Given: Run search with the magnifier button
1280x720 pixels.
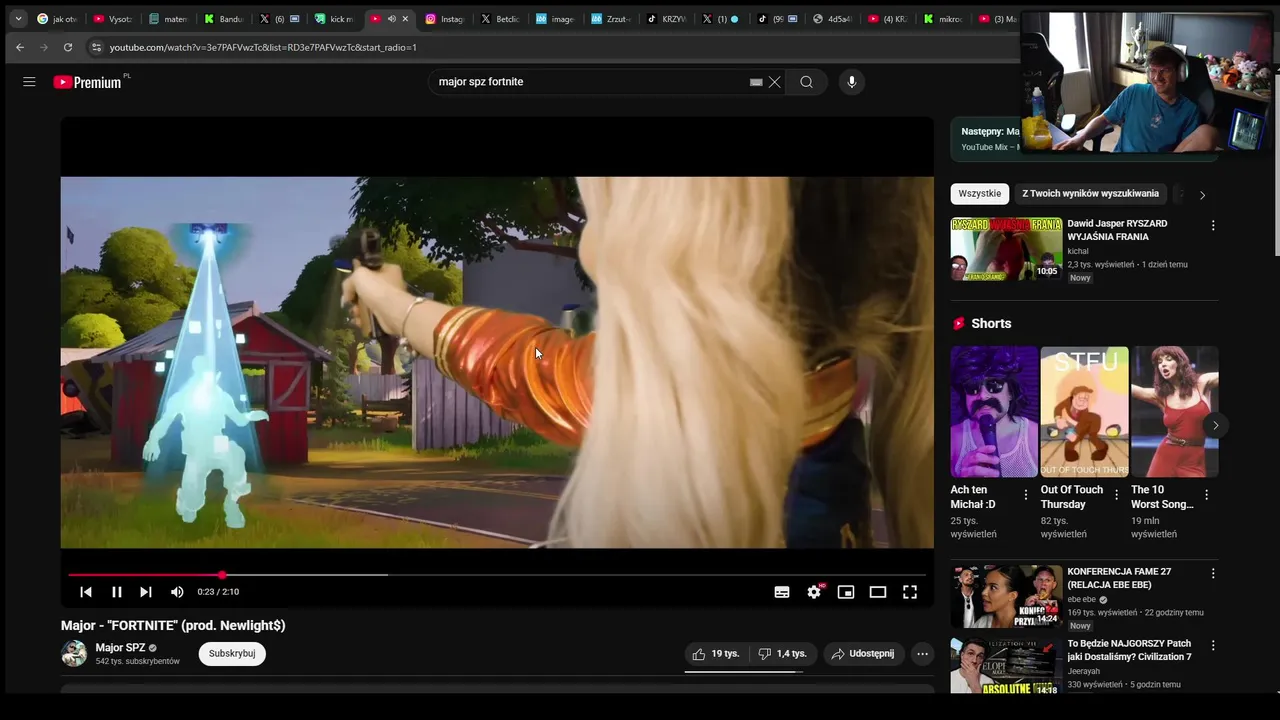Looking at the screenshot, I should pyautogui.click(x=806, y=82).
